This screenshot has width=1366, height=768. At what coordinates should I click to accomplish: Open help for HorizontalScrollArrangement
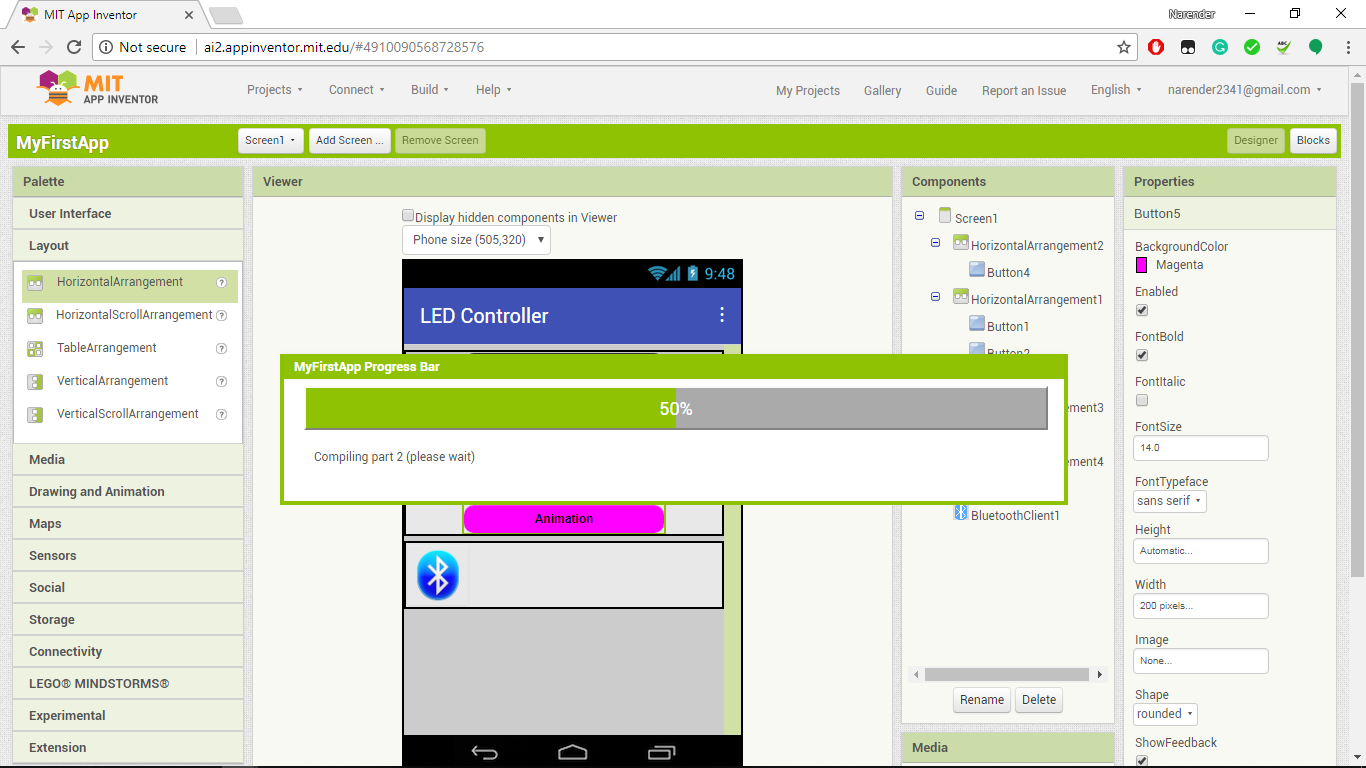click(x=222, y=316)
